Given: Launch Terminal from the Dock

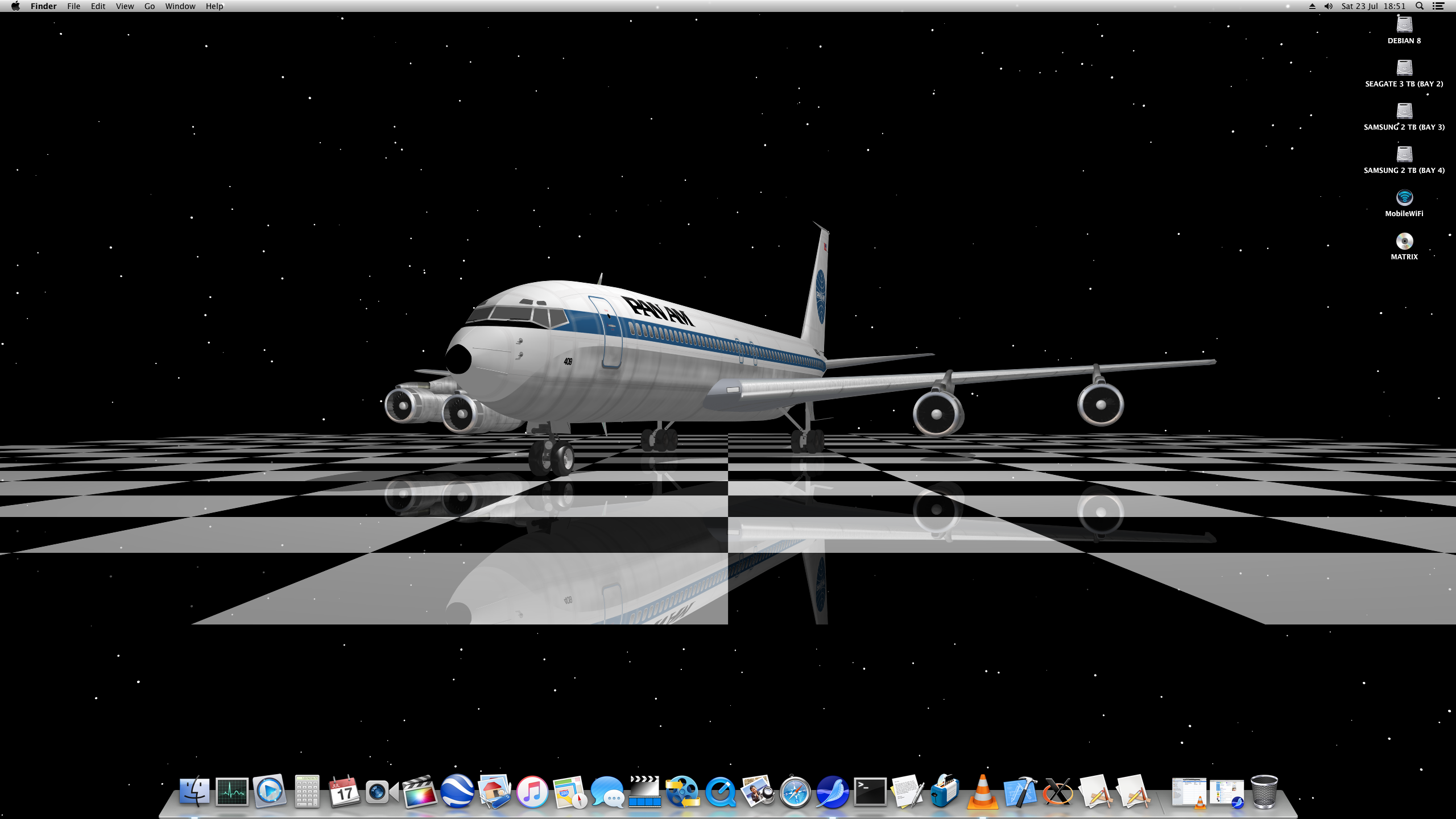Looking at the screenshot, I should coord(870,791).
